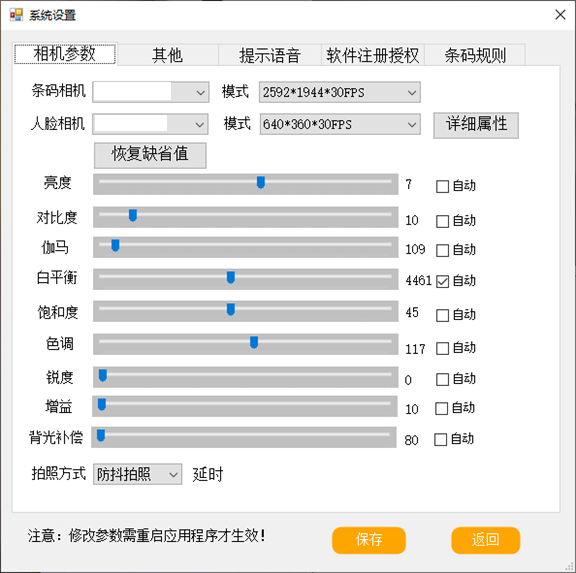Image resolution: width=576 pixels, height=573 pixels.
Task: Open the 条码相机 dropdown
Action: [151, 92]
